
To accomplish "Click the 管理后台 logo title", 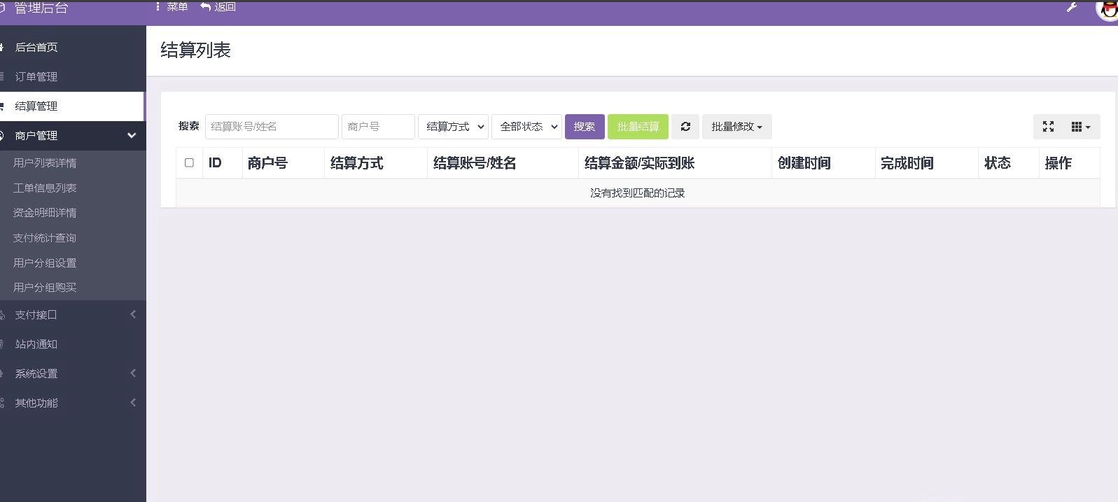I will coord(41,8).
